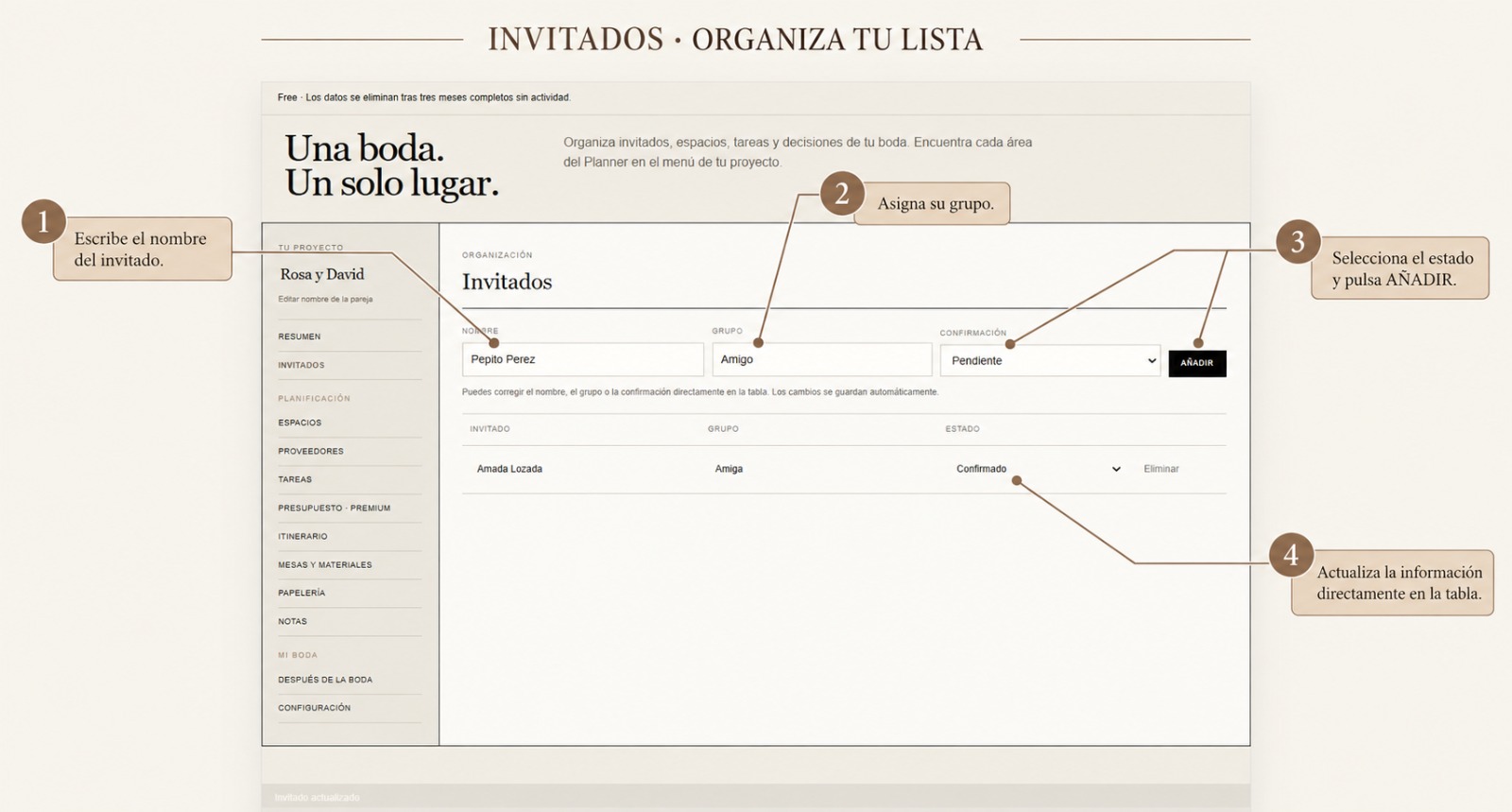
Task: Click the ESTADO column header
Action: click(x=962, y=429)
